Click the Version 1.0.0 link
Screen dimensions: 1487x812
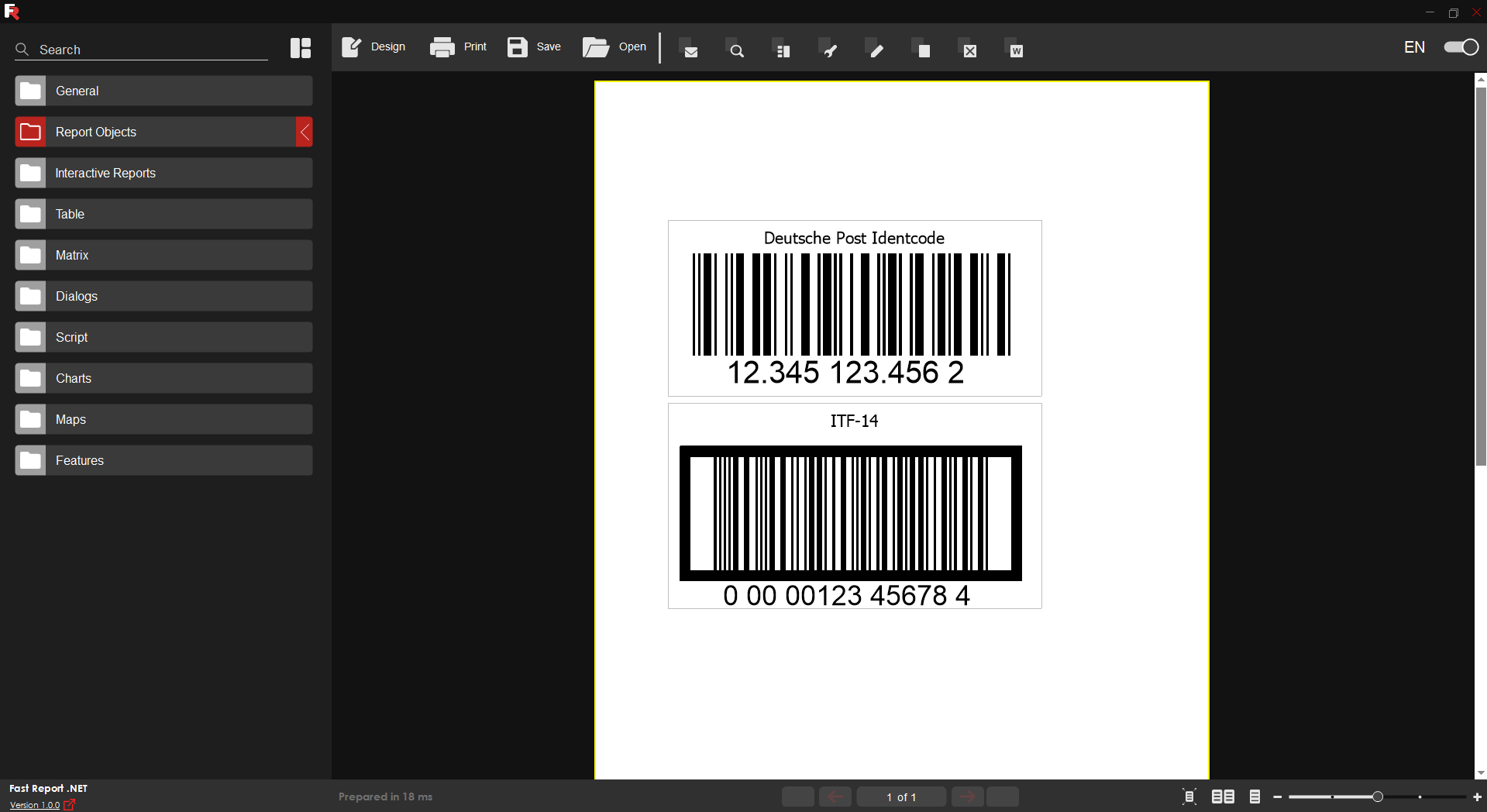pyautogui.click(x=35, y=805)
